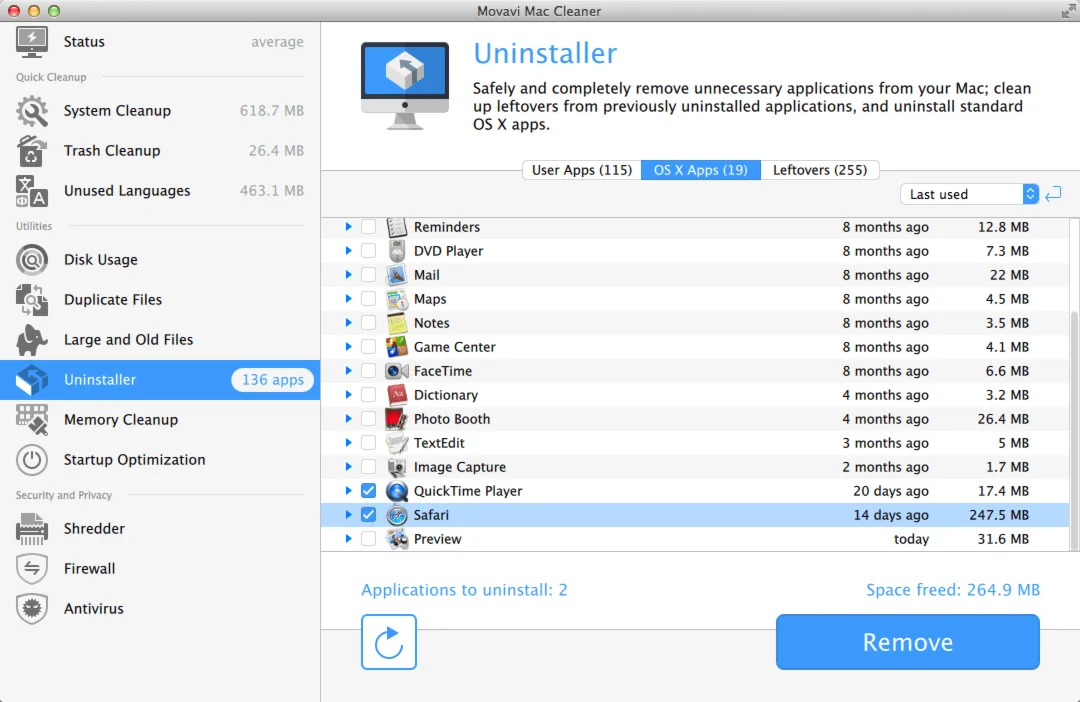The width and height of the screenshot is (1080, 702).
Task: Open the Status section
Action: pos(160,41)
